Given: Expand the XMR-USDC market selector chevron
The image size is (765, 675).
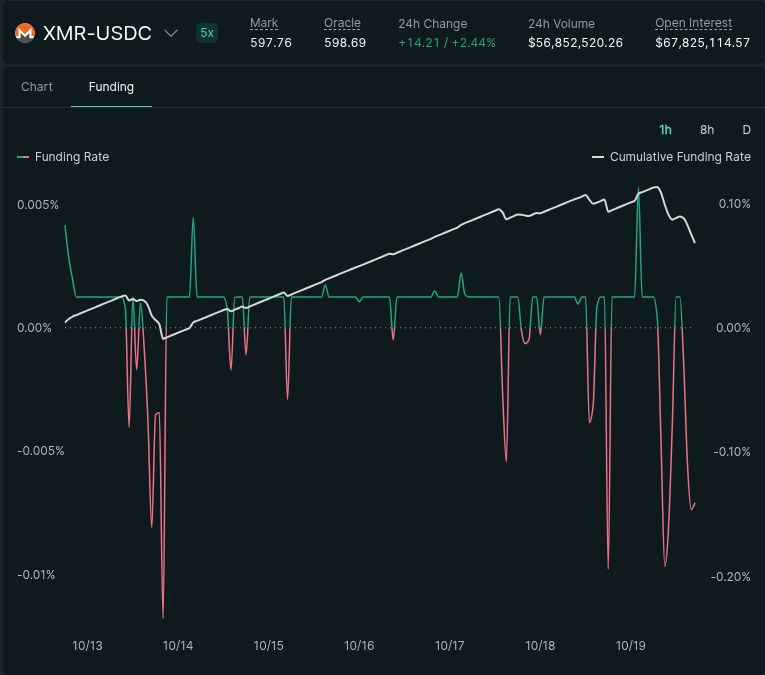Looking at the screenshot, I should pyautogui.click(x=171, y=33).
